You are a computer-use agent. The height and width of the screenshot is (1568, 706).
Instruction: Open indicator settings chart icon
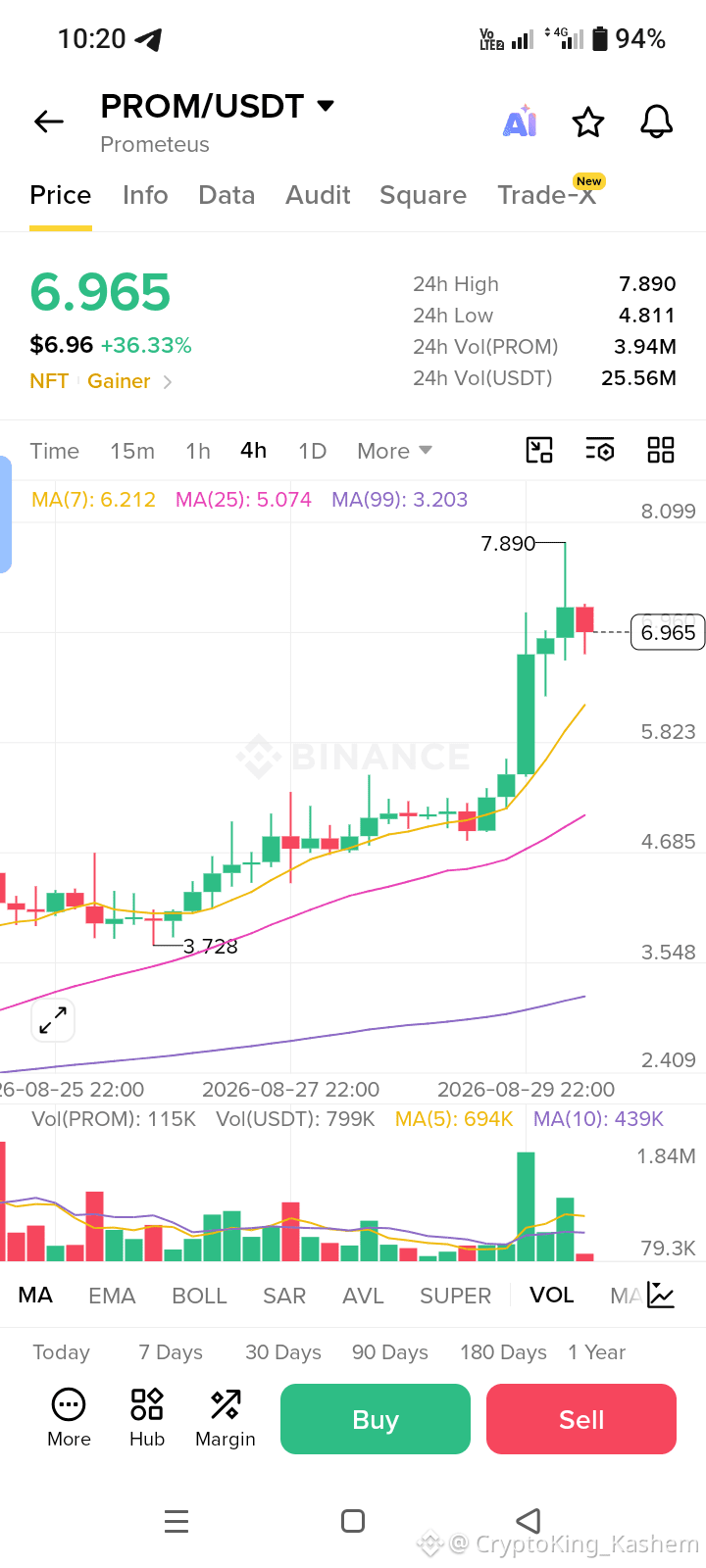661,1296
